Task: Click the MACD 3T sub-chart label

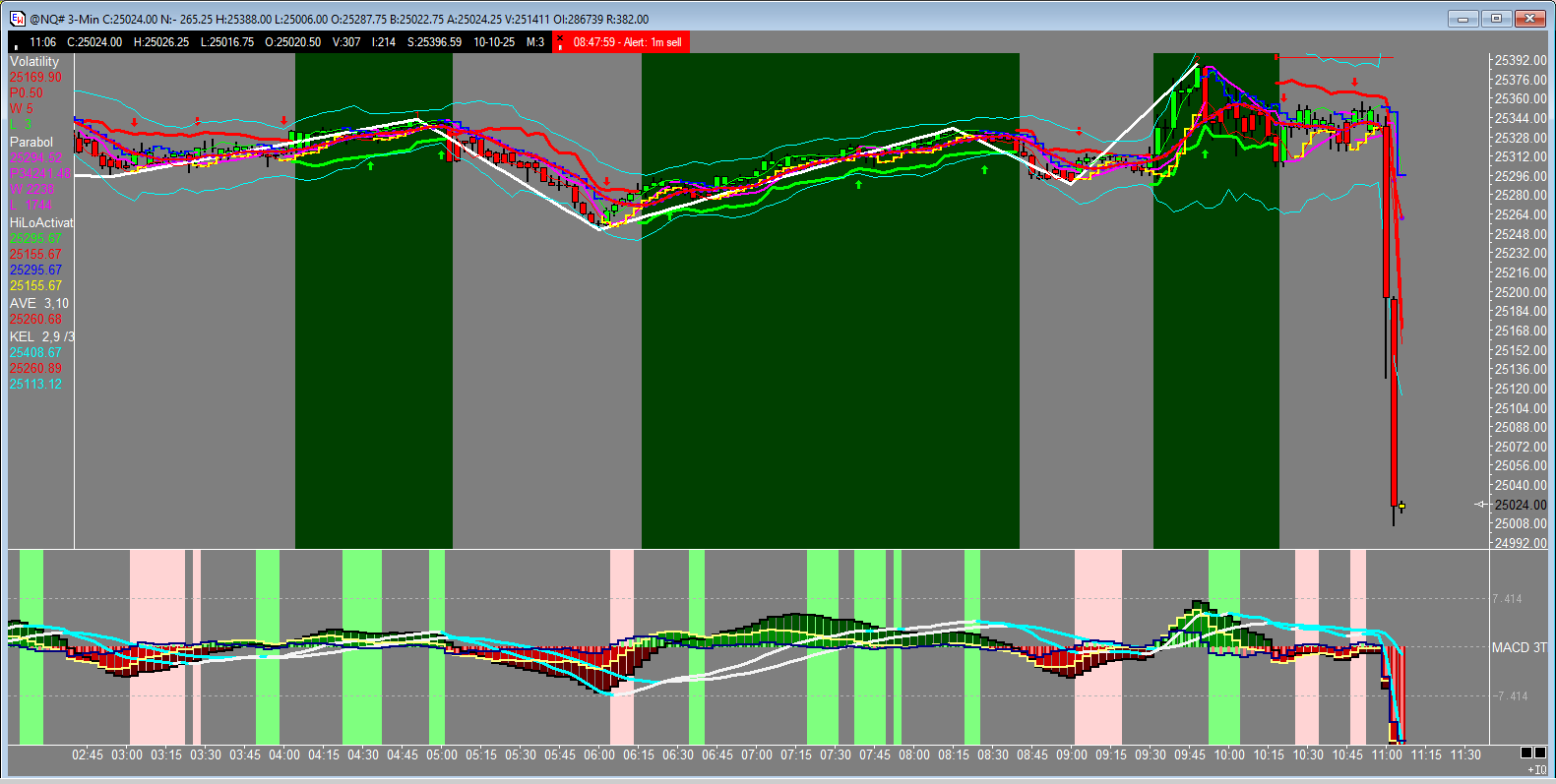Action: coord(1519,647)
